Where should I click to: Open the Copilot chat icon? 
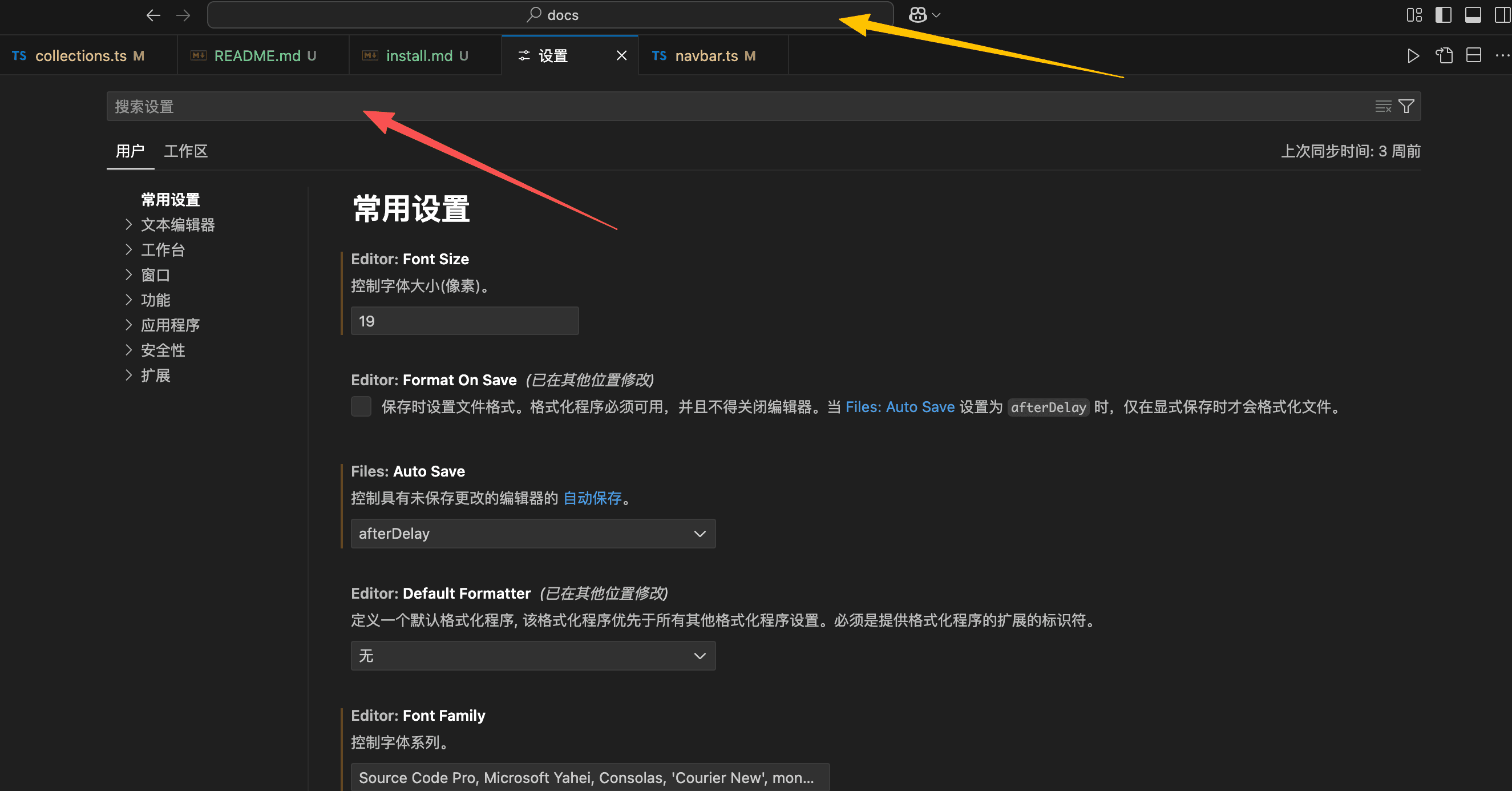917,15
